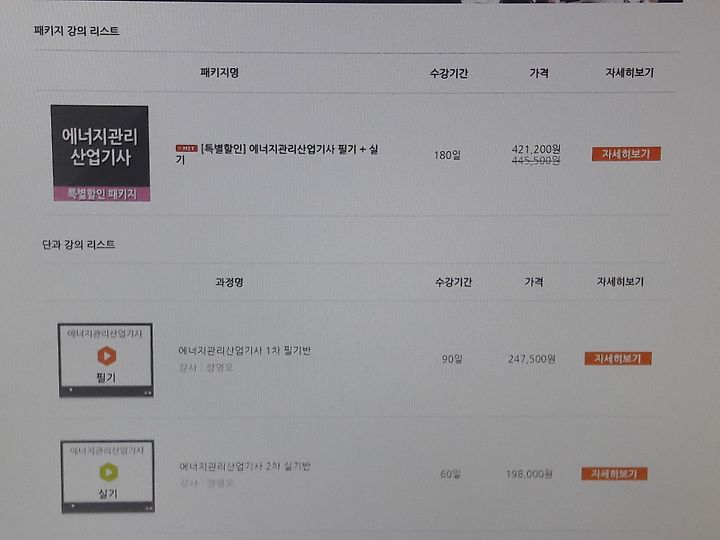Click the orange play icon on 필기 thumbnail

coord(107,356)
